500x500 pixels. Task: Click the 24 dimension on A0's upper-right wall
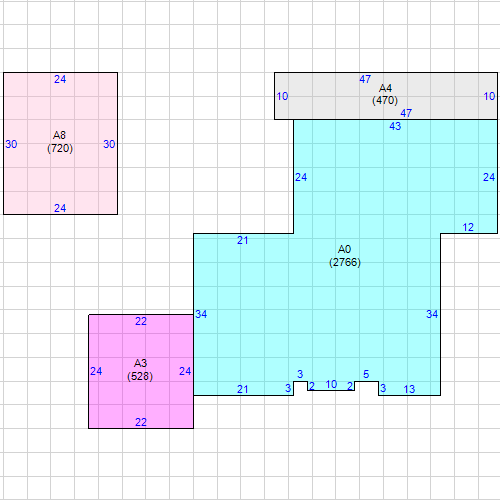[x=489, y=177]
